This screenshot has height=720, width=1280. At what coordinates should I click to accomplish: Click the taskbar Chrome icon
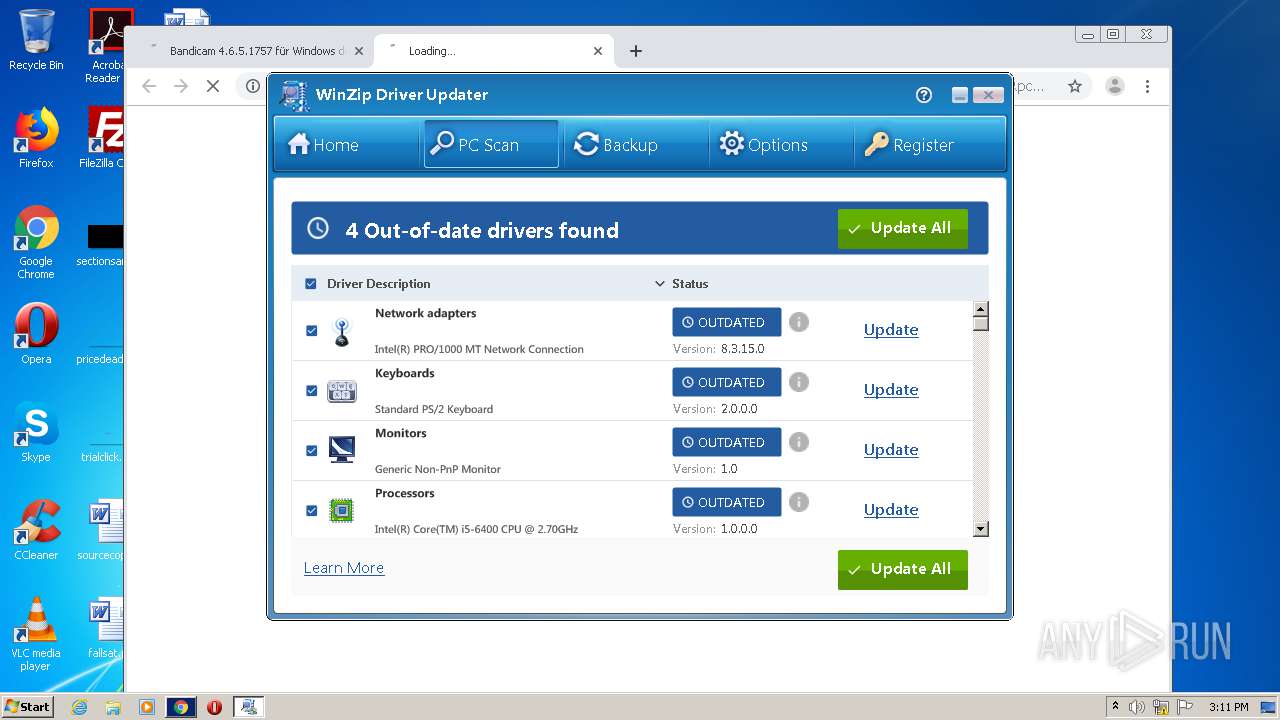(x=181, y=707)
